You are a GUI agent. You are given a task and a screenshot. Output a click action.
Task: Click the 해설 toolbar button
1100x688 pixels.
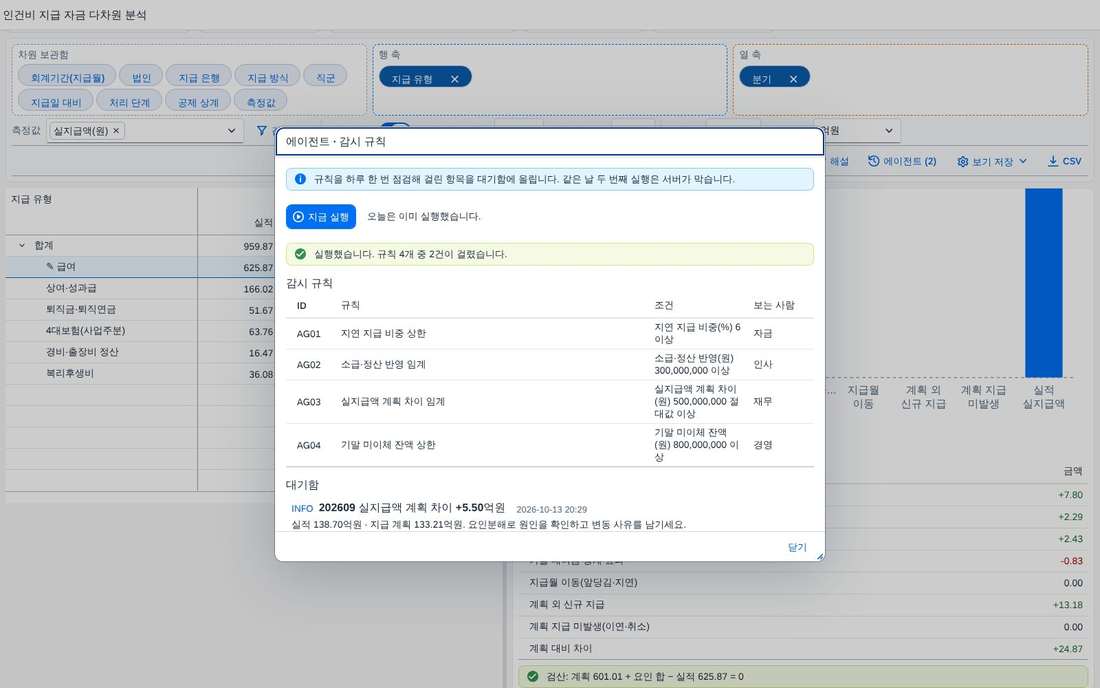[839, 161]
